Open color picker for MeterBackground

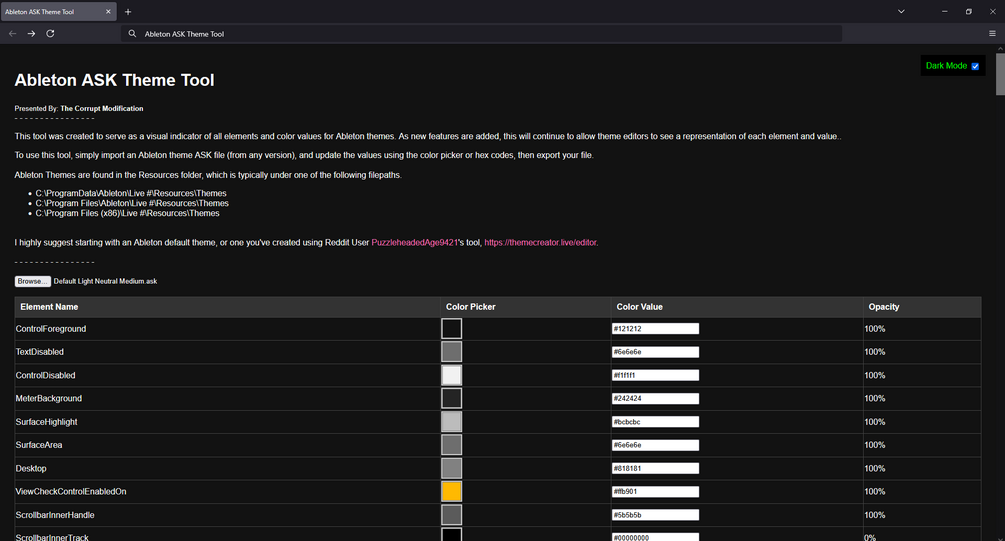(x=451, y=398)
